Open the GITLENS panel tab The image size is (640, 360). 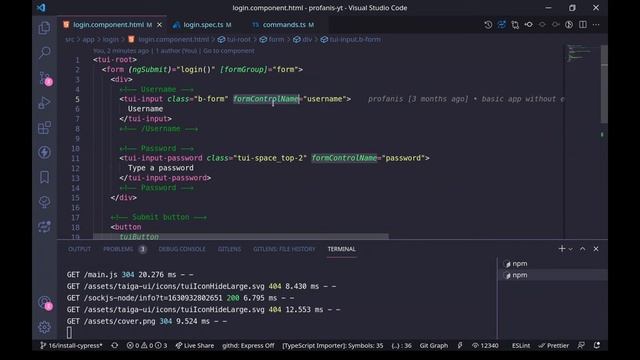point(229,249)
